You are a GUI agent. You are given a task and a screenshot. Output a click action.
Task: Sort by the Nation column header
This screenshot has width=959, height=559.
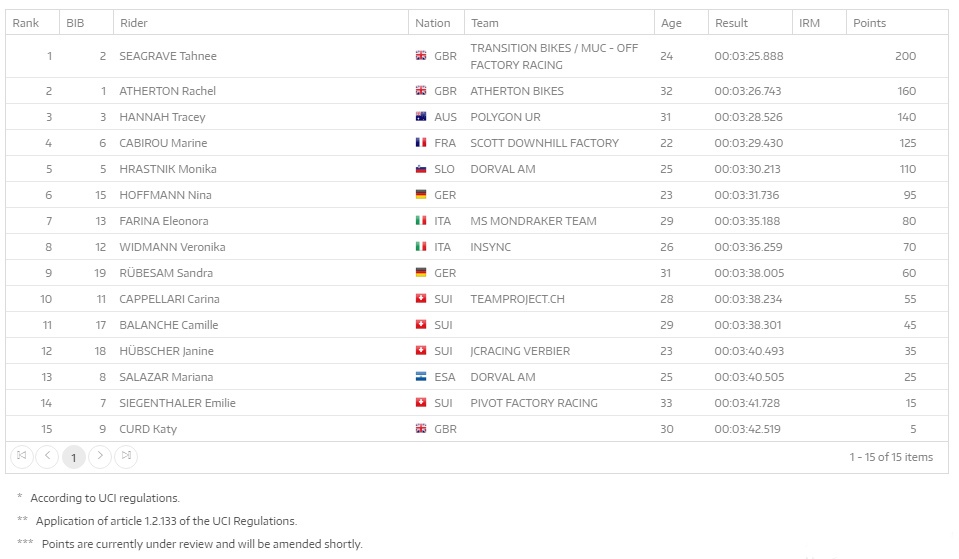433,23
